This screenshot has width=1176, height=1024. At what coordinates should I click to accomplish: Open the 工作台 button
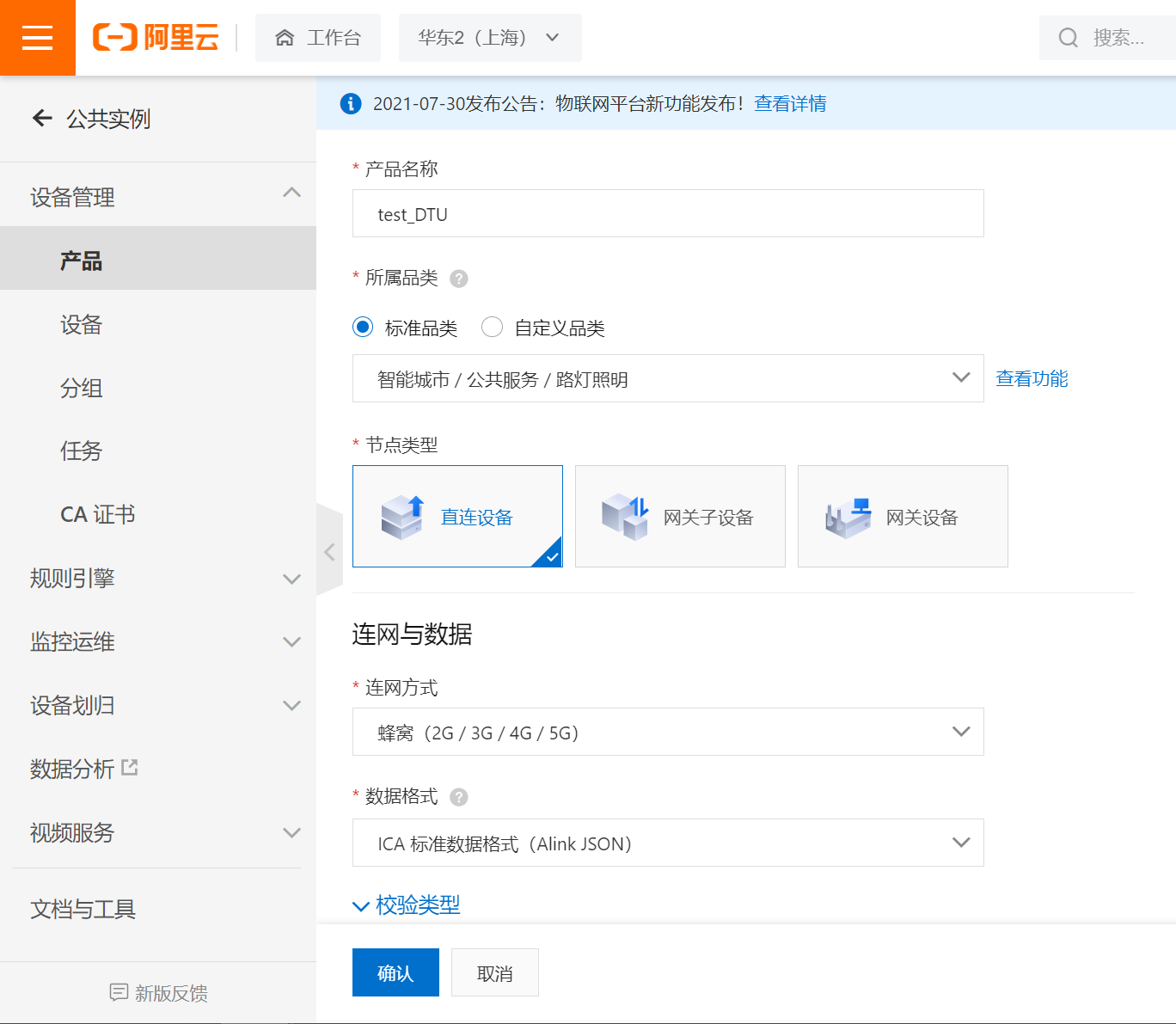coord(318,38)
